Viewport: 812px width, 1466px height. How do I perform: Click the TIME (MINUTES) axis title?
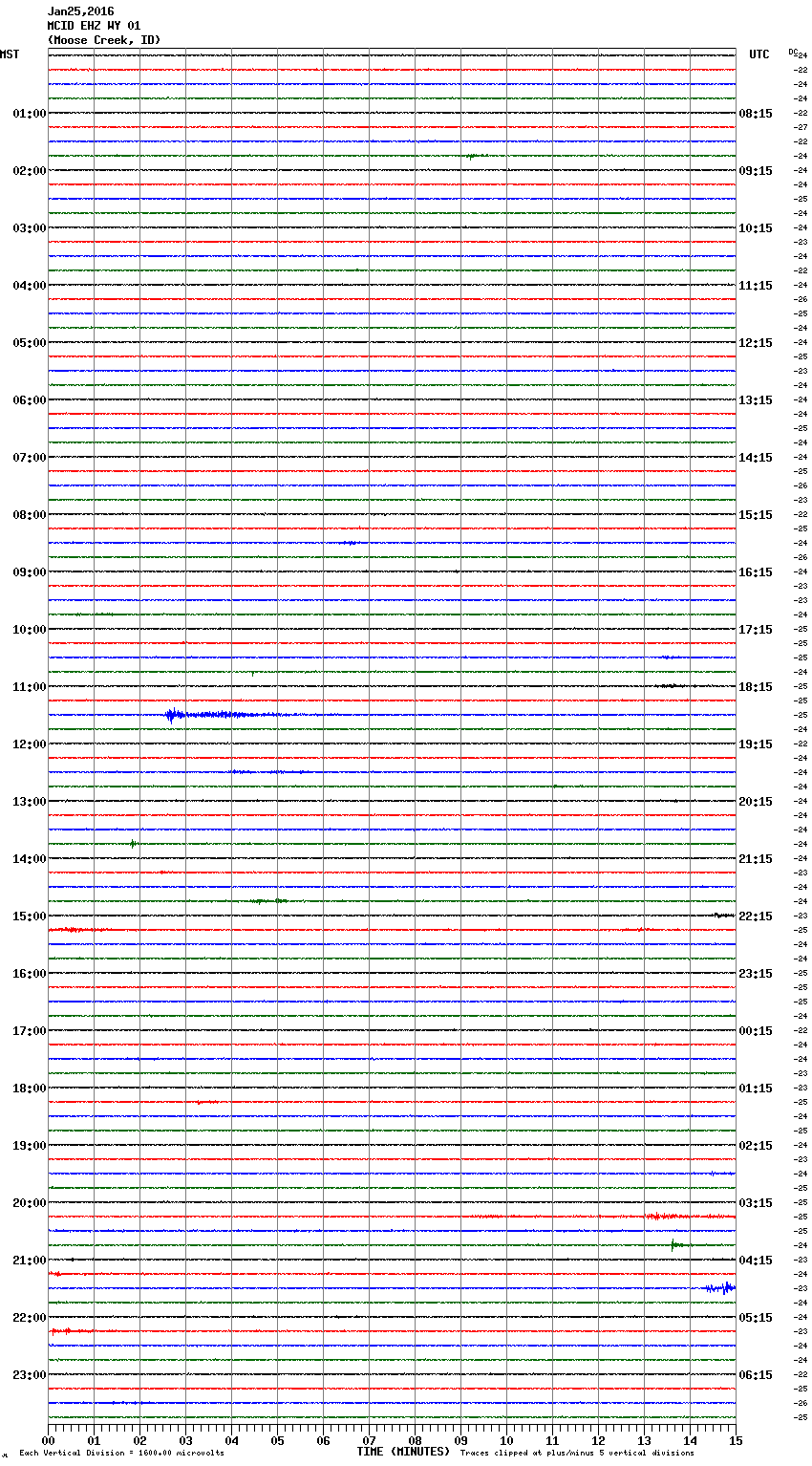click(x=403, y=1452)
